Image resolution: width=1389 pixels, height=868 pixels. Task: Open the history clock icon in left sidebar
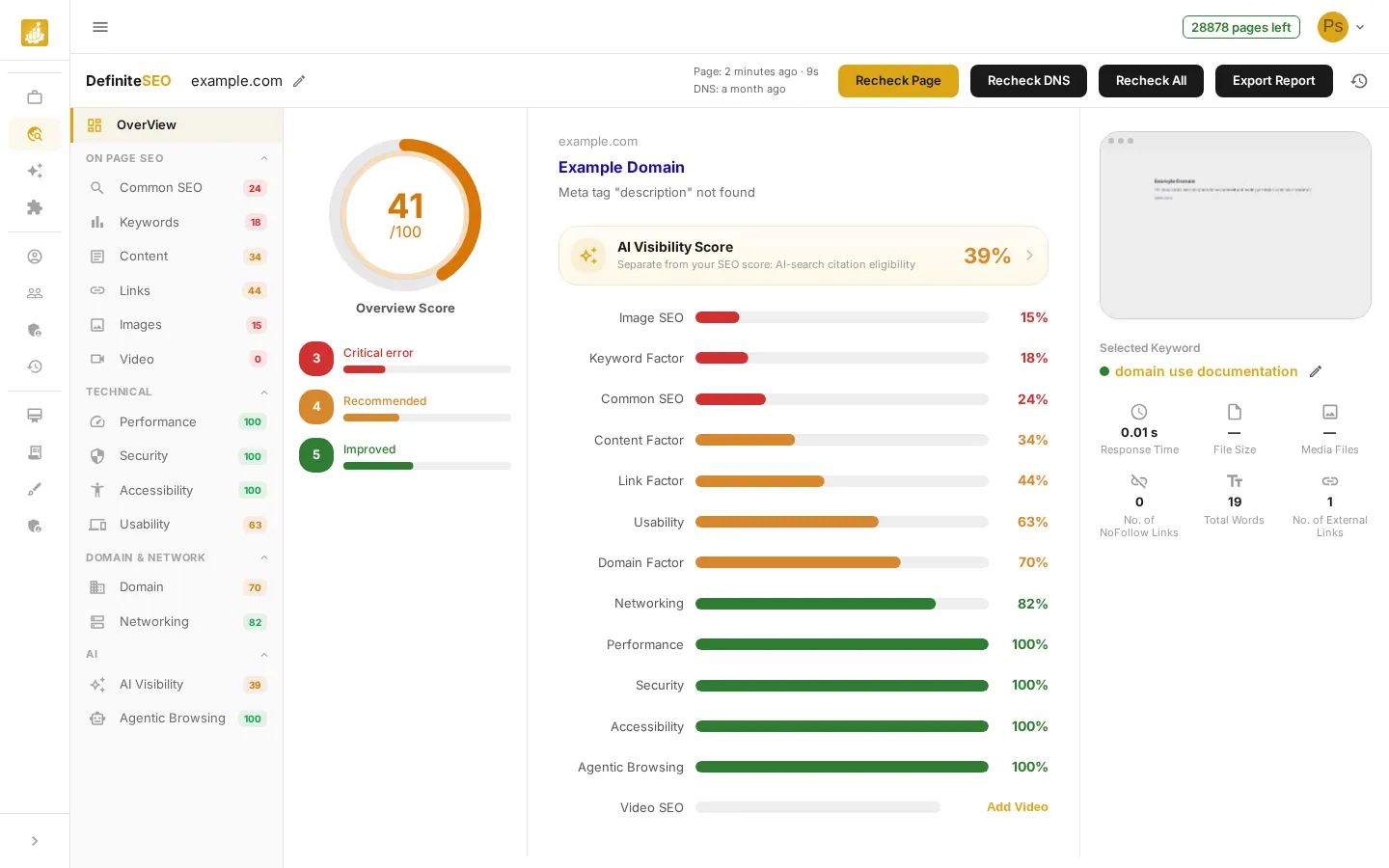[x=35, y=366]
